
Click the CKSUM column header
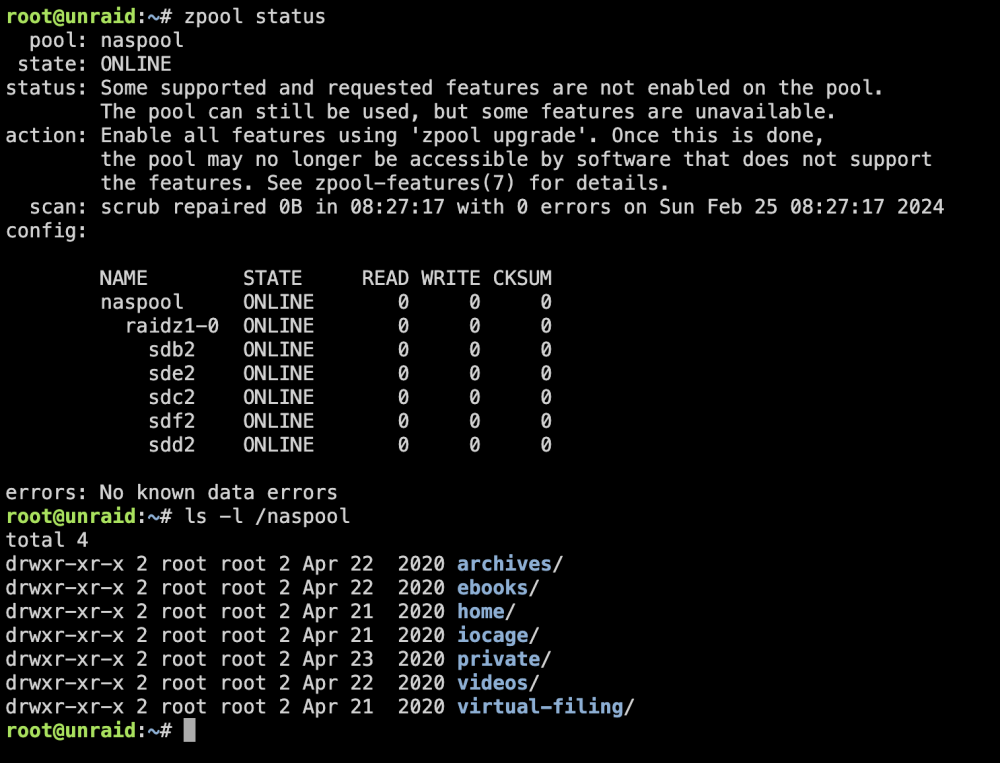(522, 278)
